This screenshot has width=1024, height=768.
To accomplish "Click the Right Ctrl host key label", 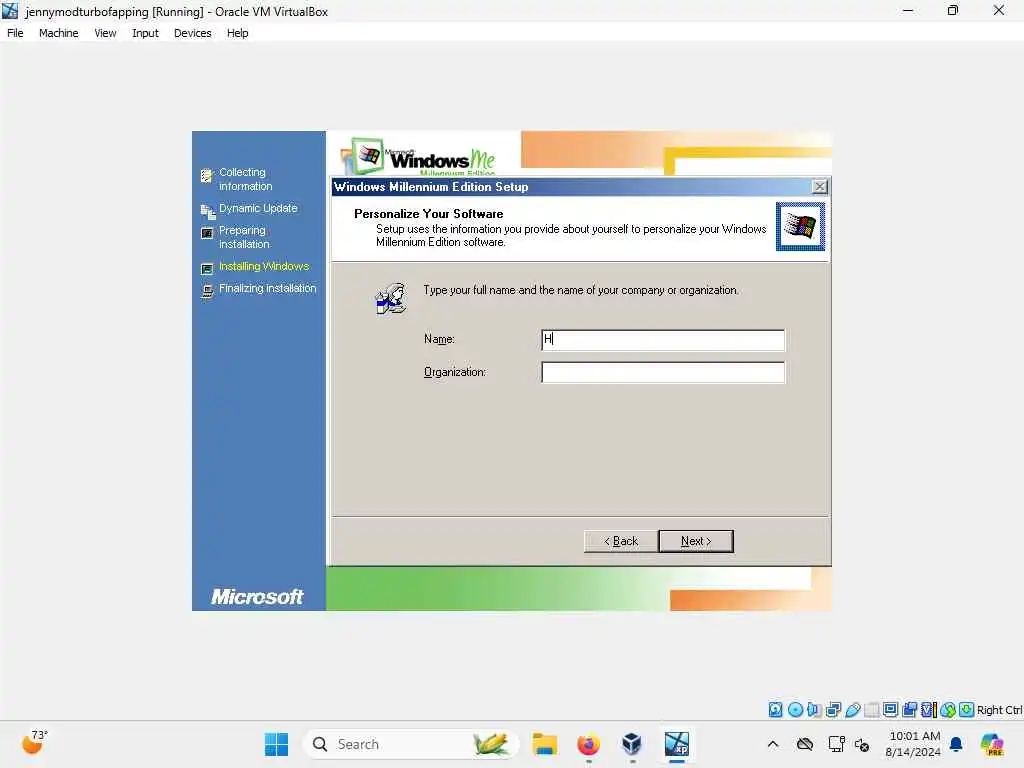I will pyautogui.click(x=999, y=710).
